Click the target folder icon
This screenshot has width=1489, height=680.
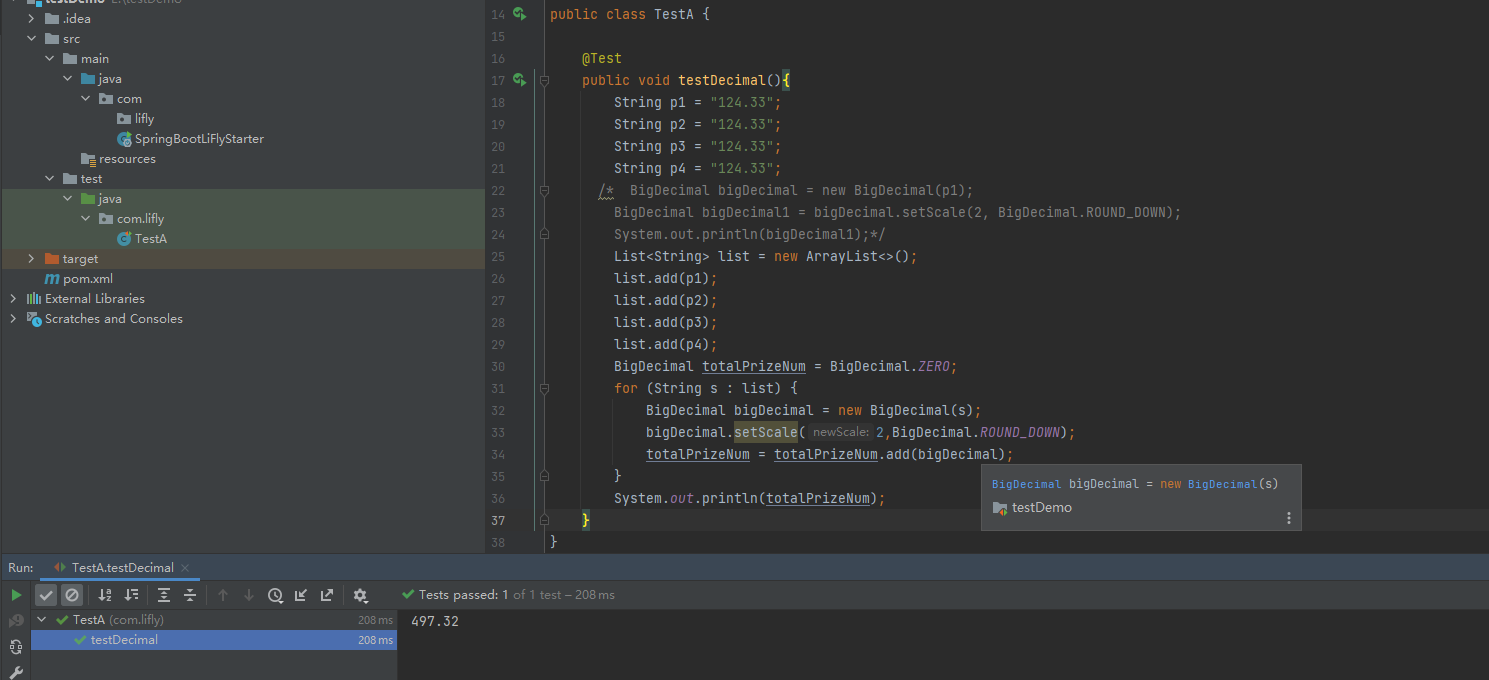point(52,259)
